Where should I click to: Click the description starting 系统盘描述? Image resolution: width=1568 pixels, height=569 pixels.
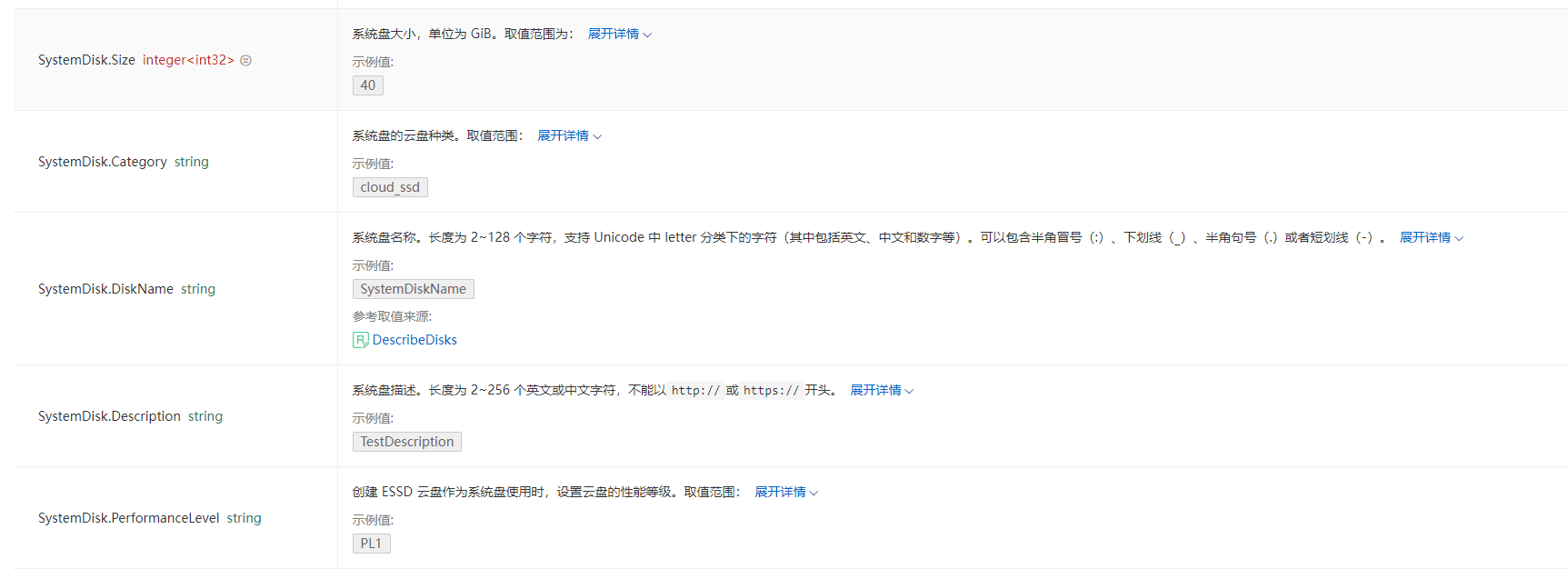pyautogui.click(x=595, y=390)
